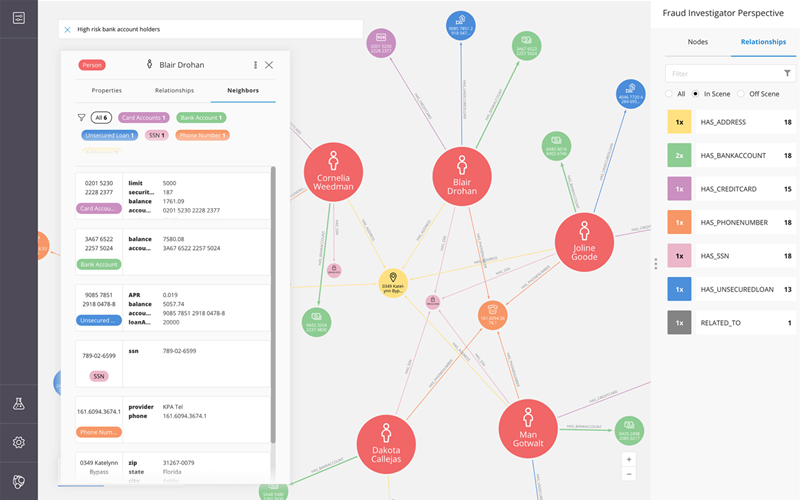Toggle the Card Accounts 1 filter chip
The image size is (800, 500).
(144, 117)
